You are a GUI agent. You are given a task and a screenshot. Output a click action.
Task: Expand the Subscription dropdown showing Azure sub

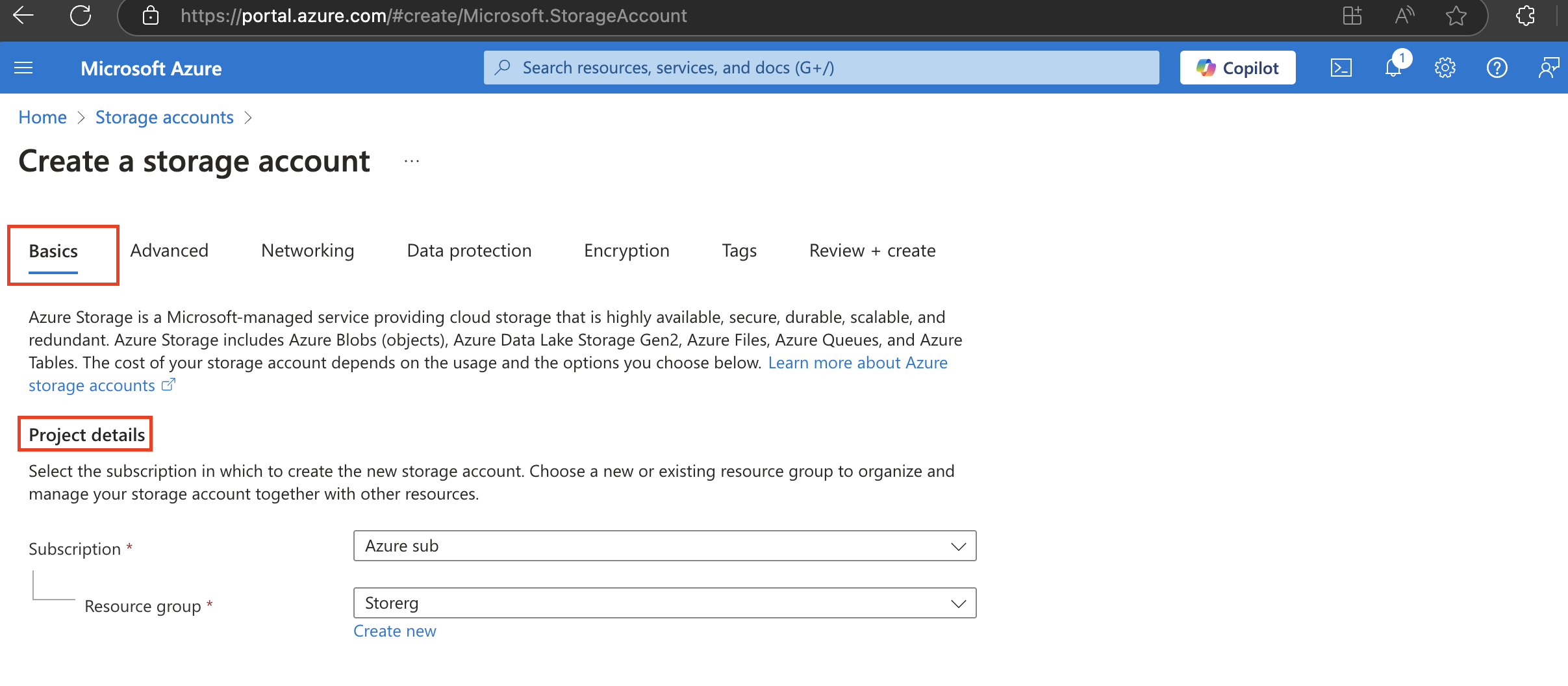(x=664, y=546)
